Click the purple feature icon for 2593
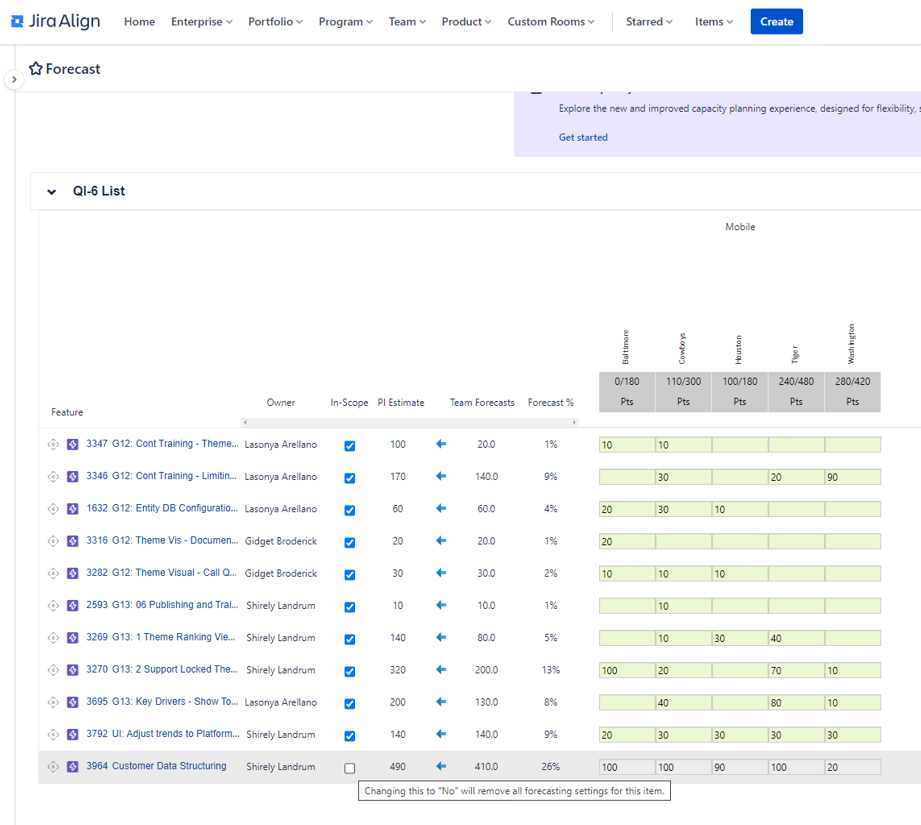The height and width of the screenshot is (825, 921). tap(73, 605)
